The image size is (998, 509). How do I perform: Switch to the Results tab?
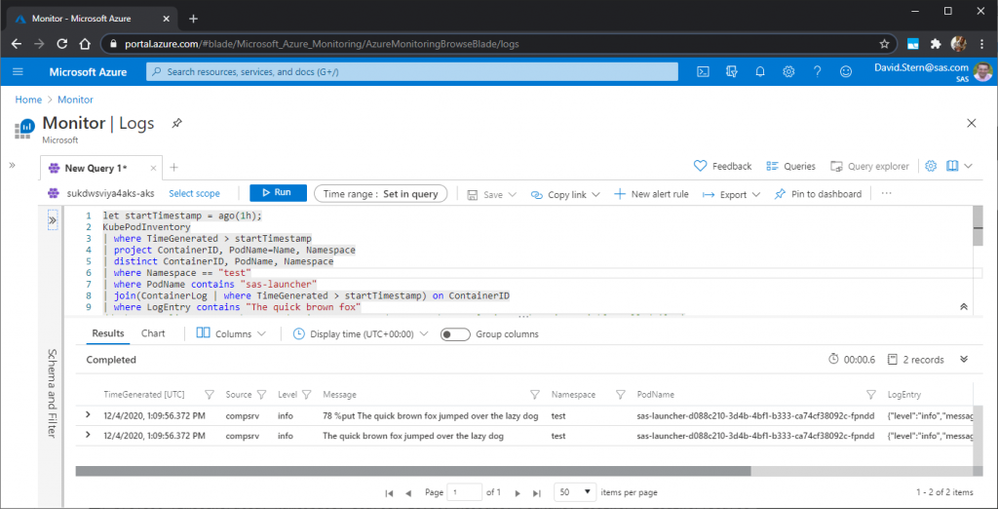pyautogui.click(x=108, y=333)
